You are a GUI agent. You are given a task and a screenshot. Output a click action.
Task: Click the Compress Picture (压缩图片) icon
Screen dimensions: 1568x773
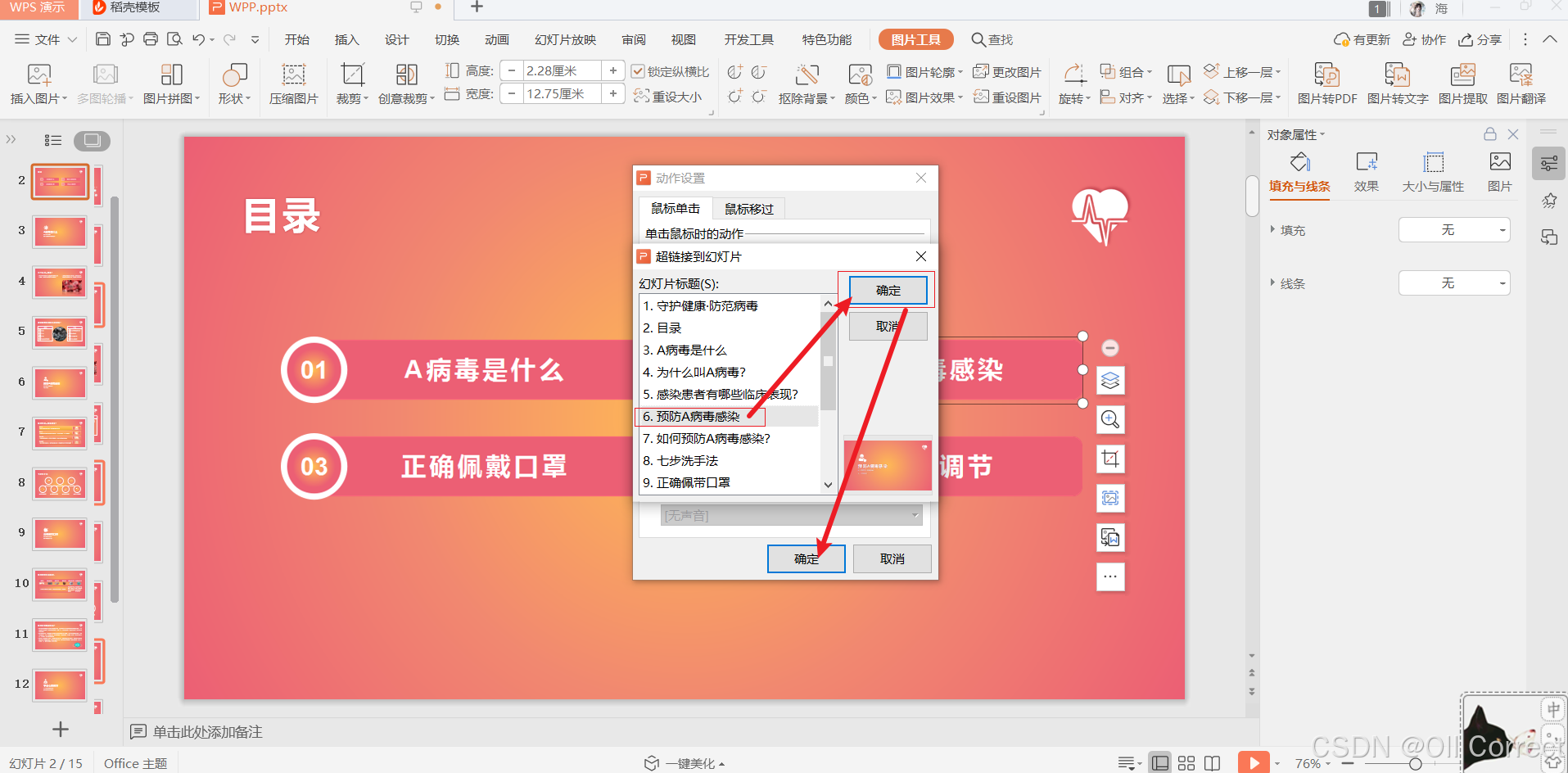[293, 75]
